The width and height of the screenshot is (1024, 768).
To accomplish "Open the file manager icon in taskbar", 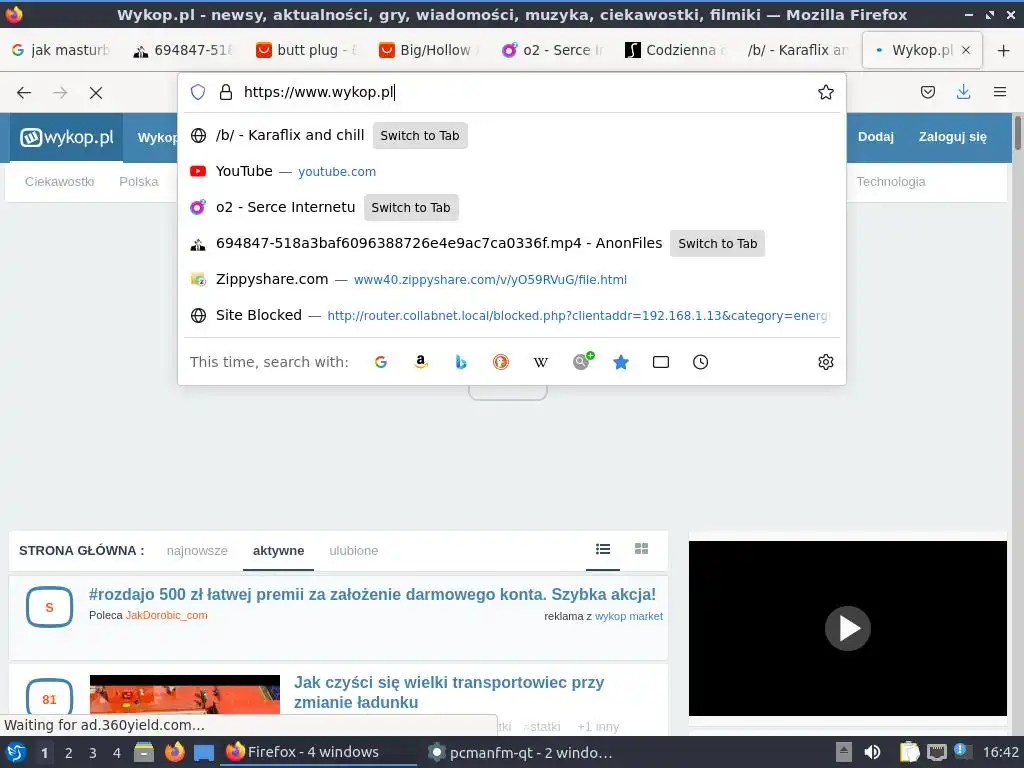I will (144, 752).
